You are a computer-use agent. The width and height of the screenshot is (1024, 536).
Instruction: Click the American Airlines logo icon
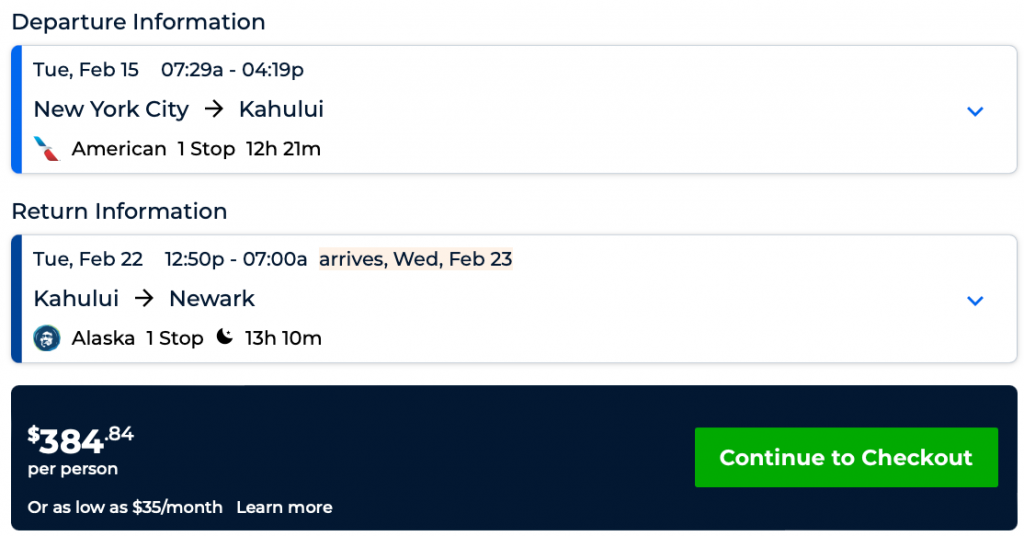46,149
